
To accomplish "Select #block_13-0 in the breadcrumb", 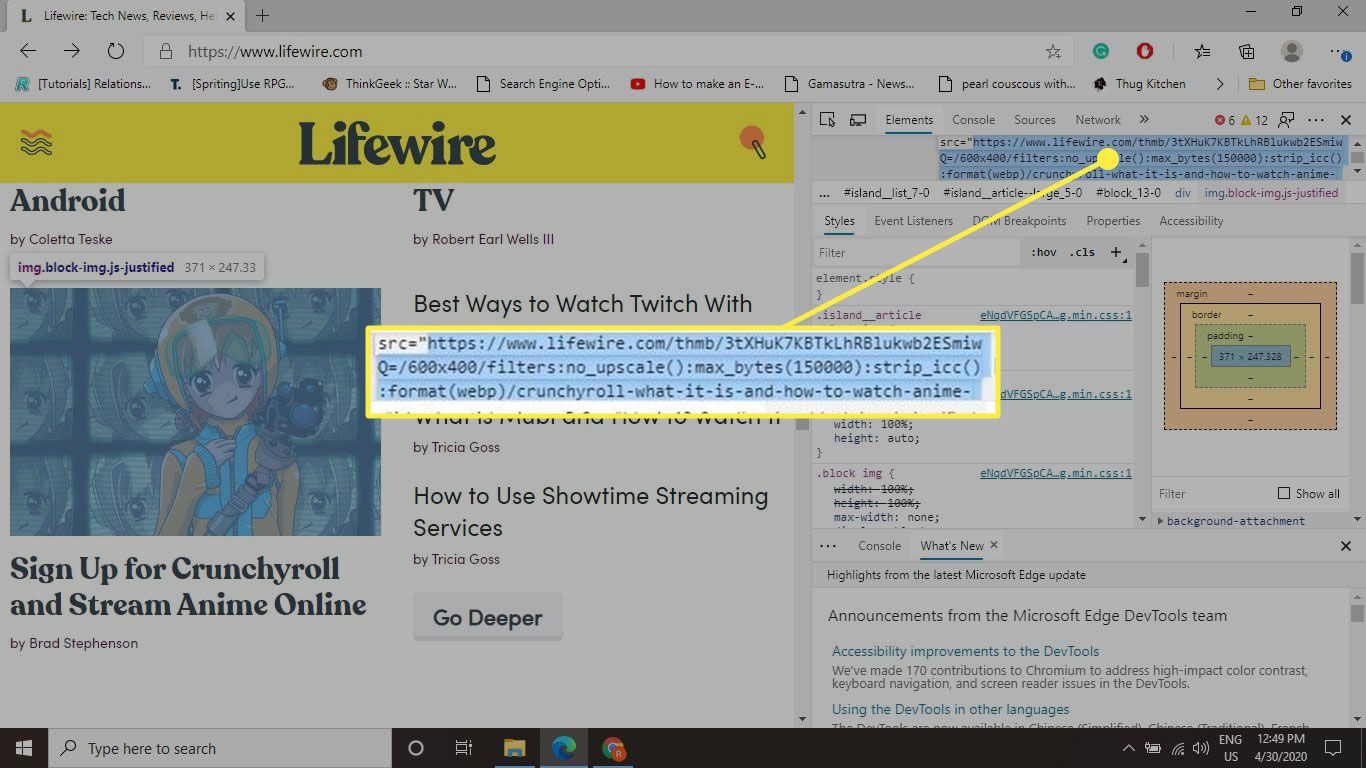I will coord(1128,193).
